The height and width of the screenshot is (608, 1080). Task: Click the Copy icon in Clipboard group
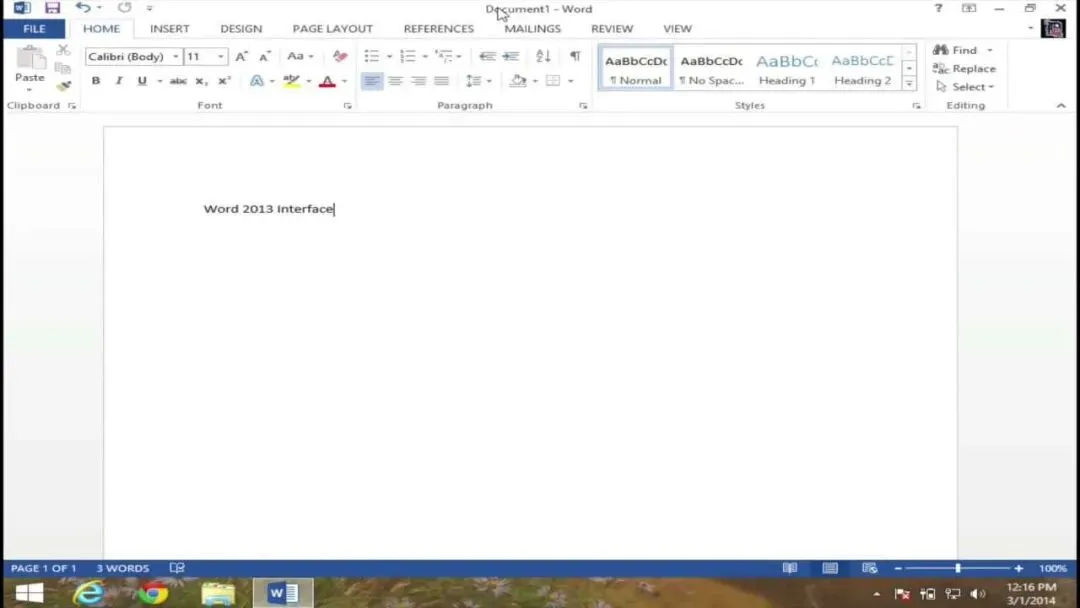[x=63, y=68]
